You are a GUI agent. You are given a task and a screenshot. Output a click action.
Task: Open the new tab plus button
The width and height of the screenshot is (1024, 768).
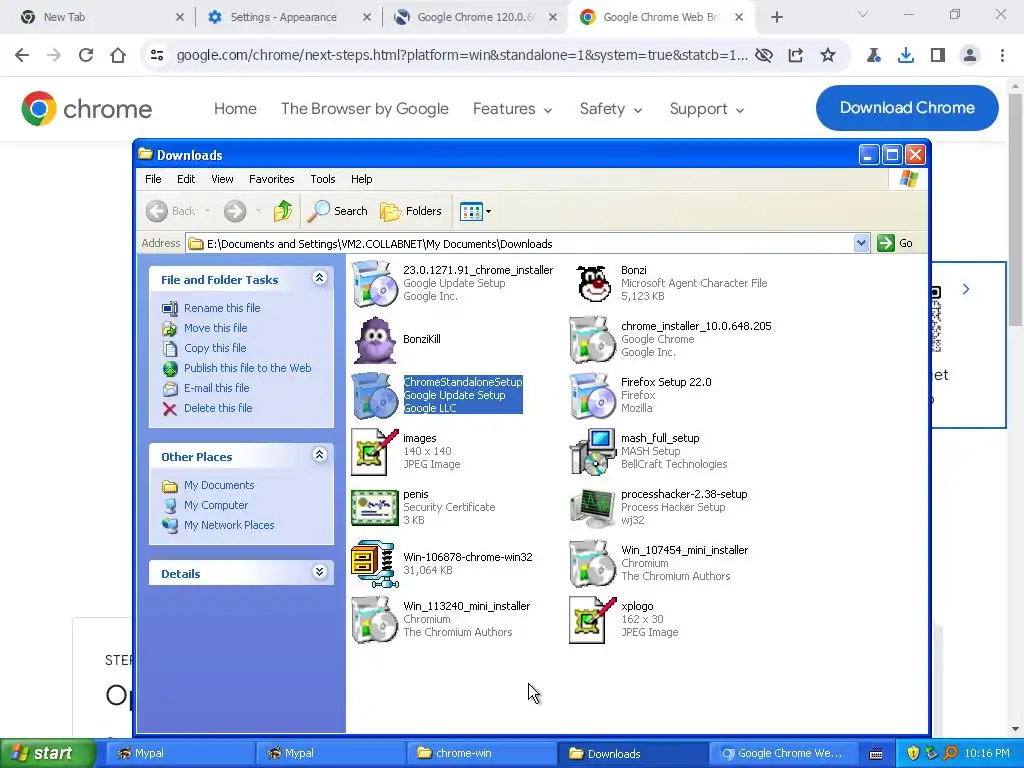pos(776,17)
